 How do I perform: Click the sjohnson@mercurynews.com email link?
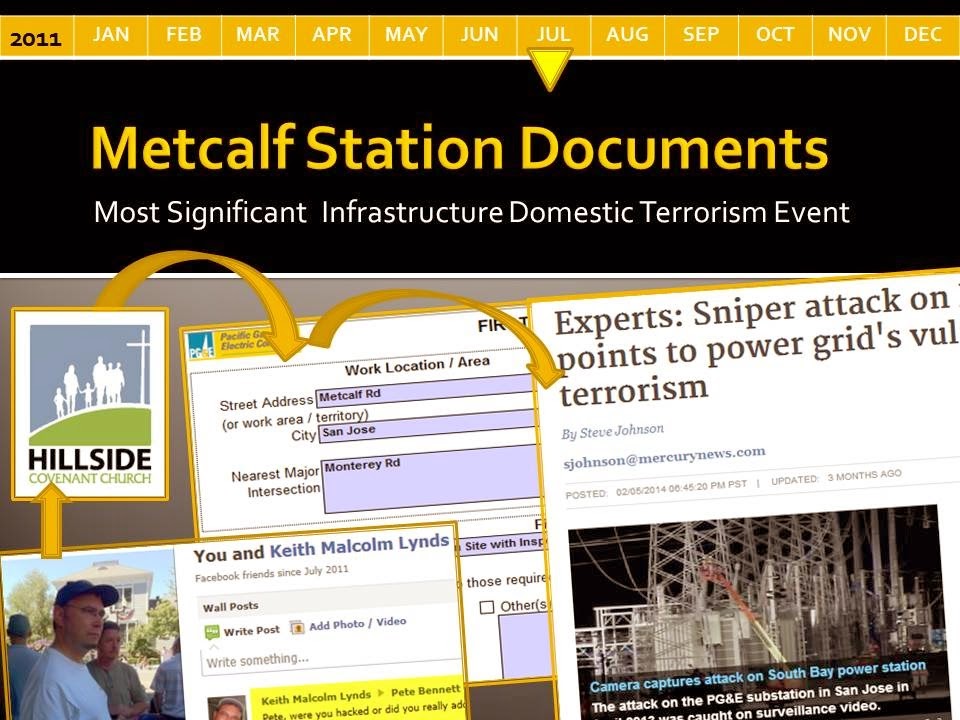664,457
